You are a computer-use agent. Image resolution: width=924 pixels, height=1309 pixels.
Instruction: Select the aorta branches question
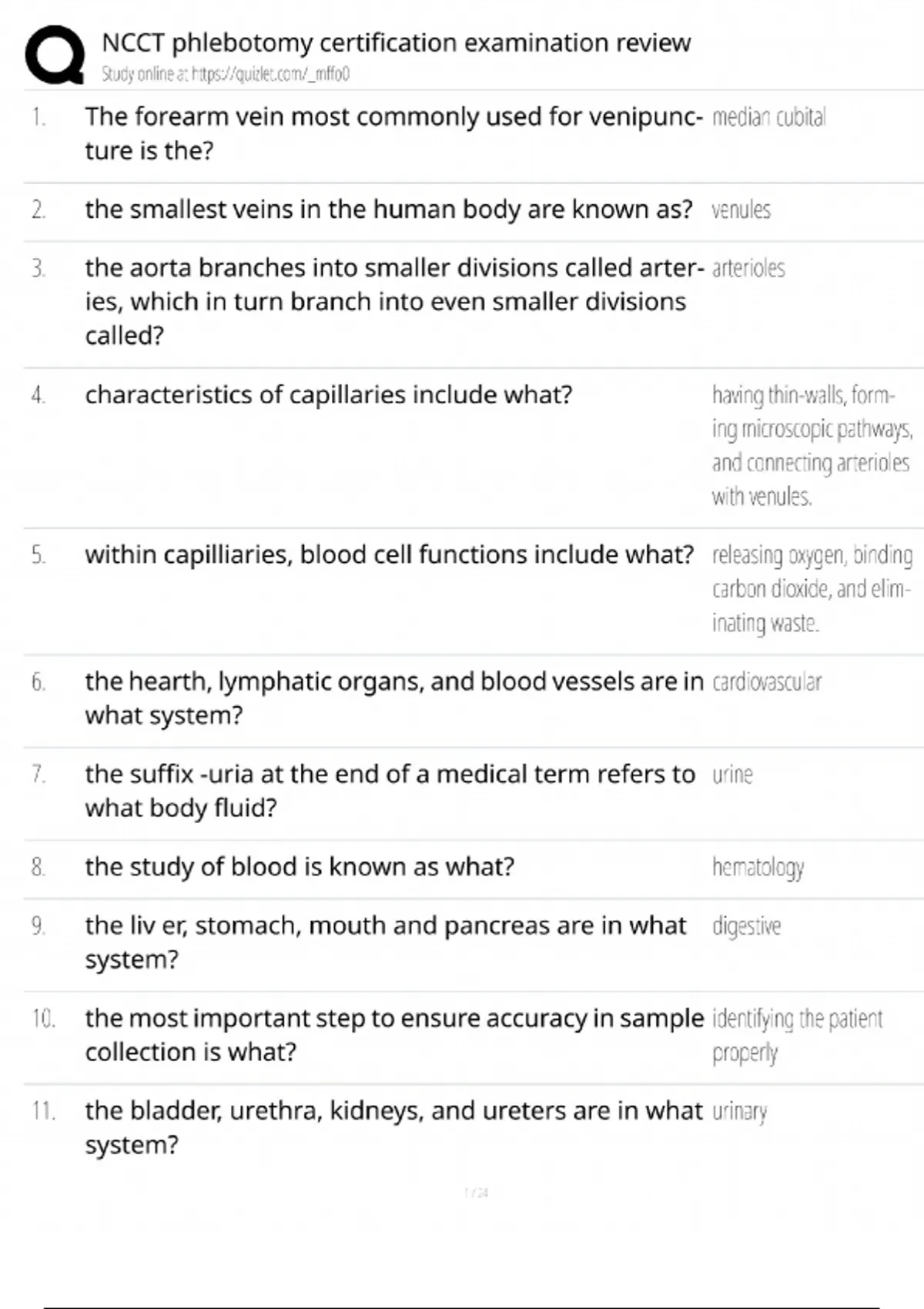click(385, 301)
